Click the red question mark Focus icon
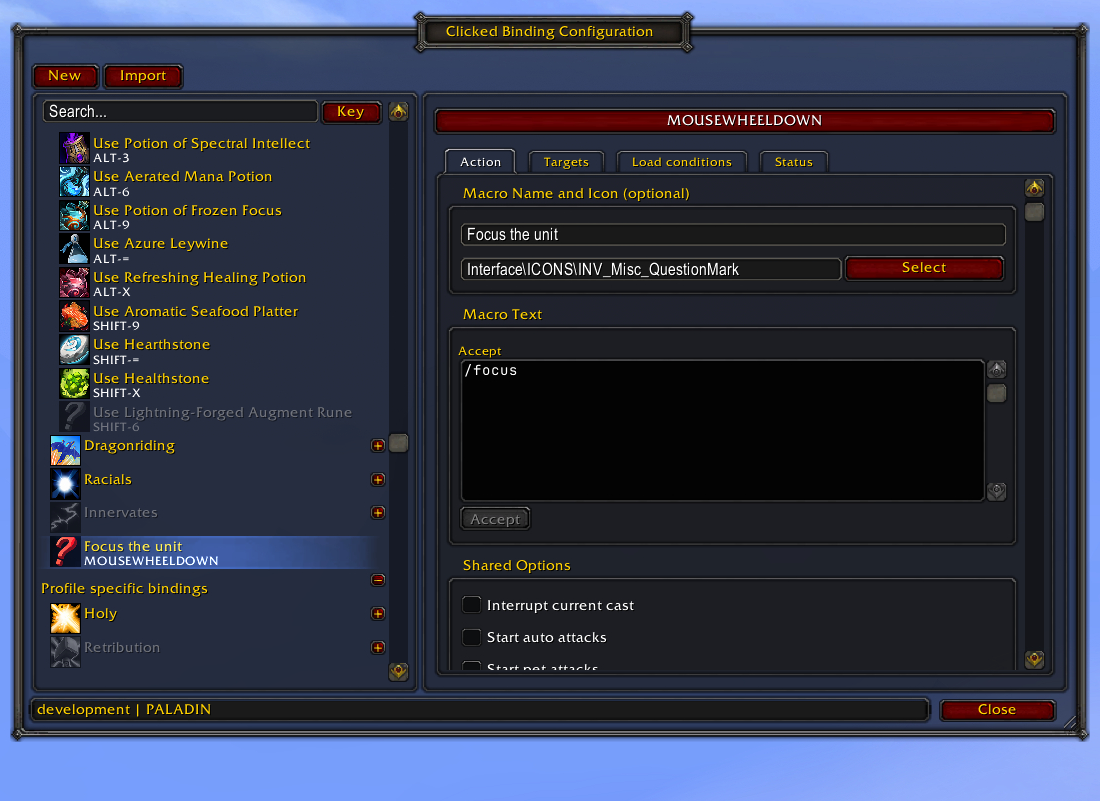 [65, 551]
